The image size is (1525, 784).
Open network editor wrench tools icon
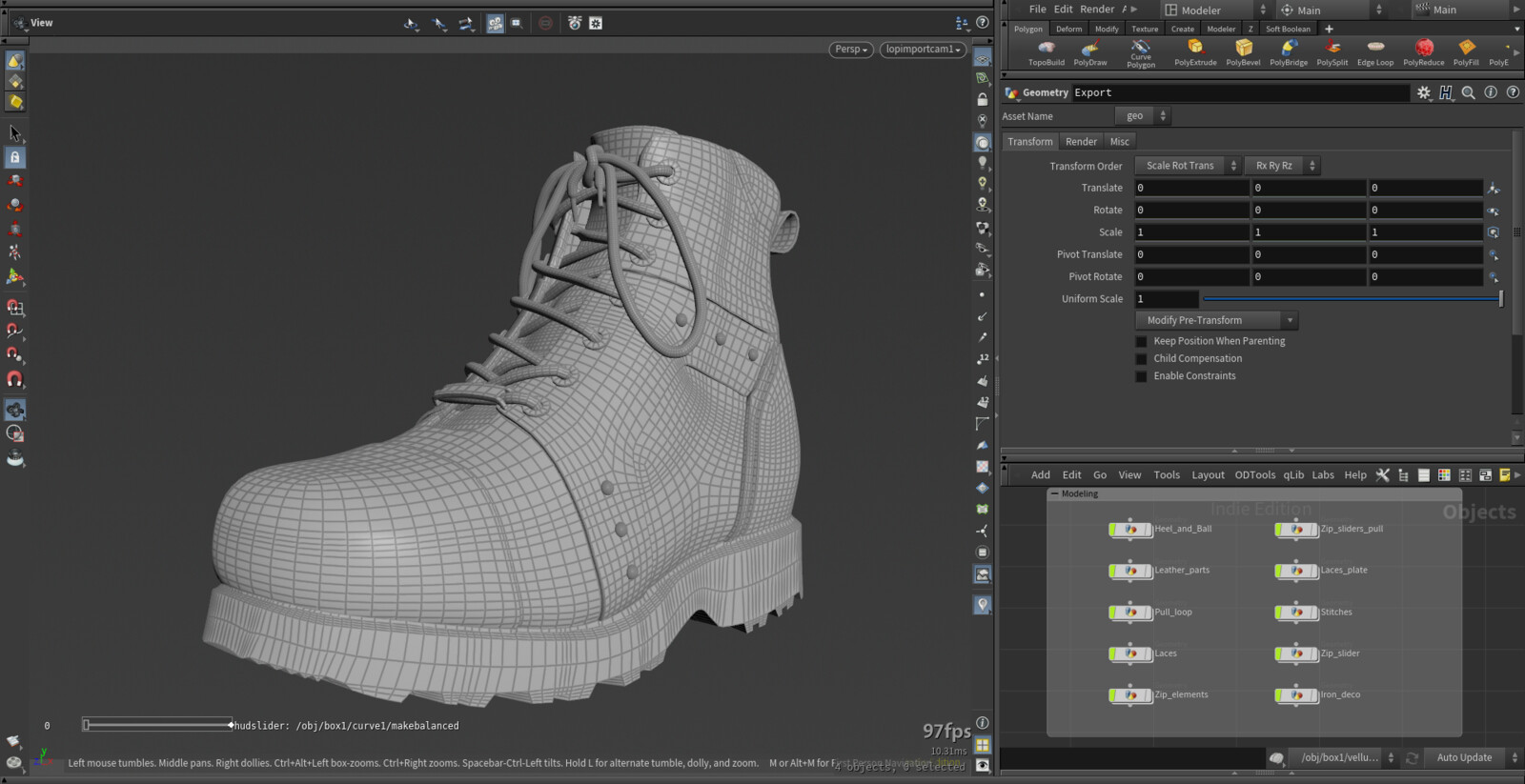click(1382, 474)
